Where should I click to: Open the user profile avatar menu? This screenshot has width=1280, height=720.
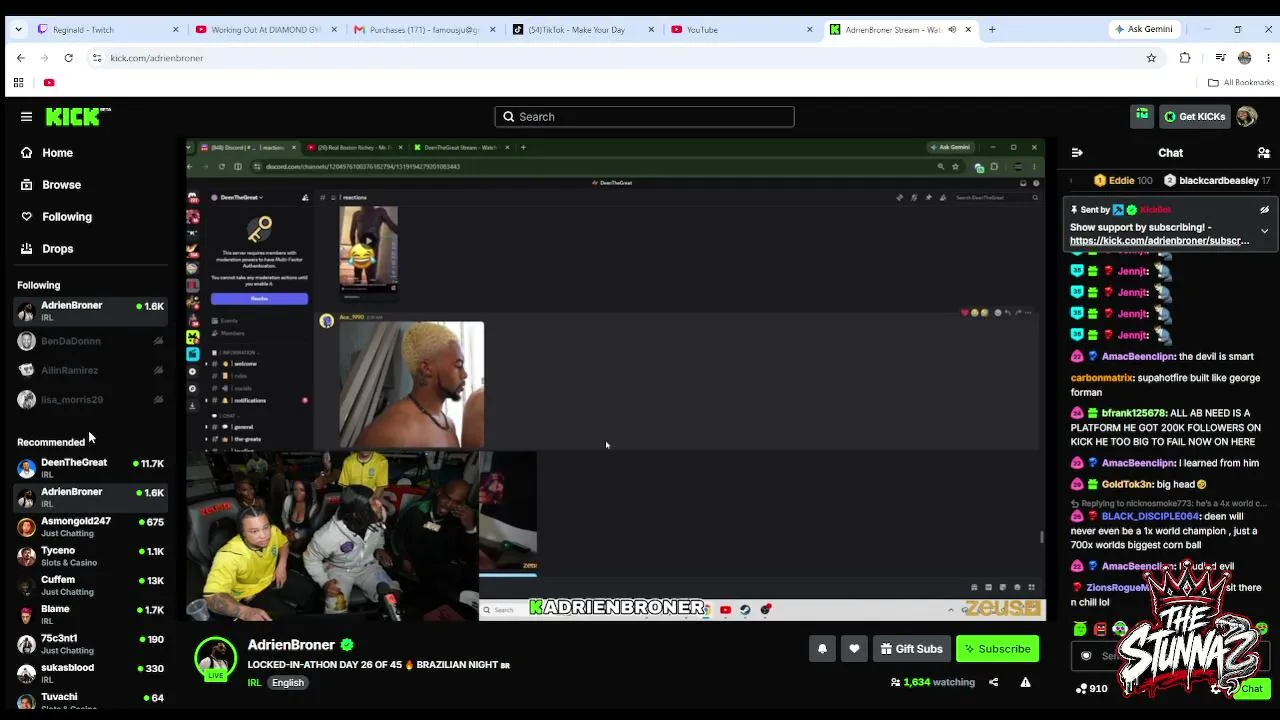[x=1246, y=117]
